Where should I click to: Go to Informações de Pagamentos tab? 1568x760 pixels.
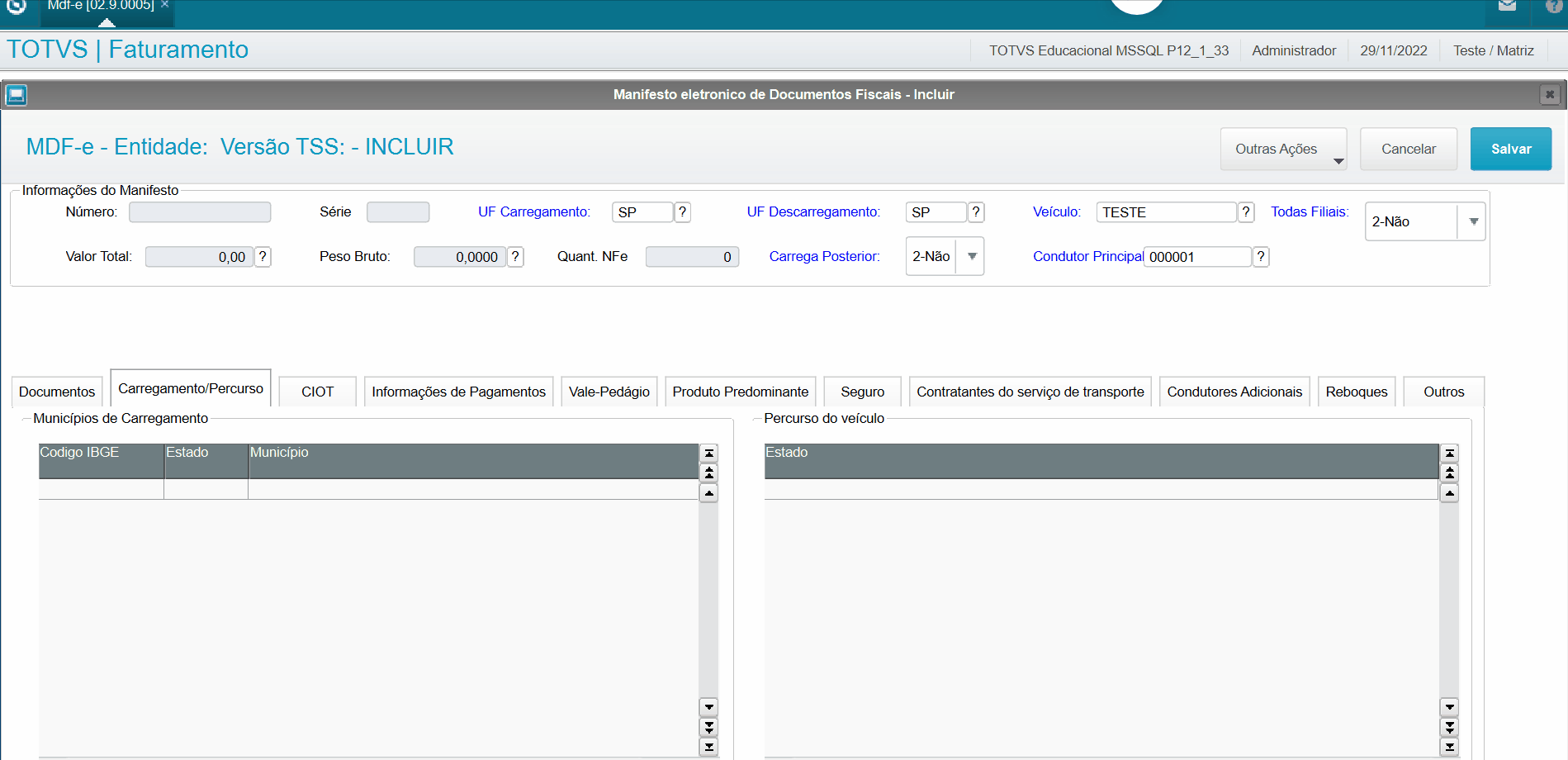[459, 392]
